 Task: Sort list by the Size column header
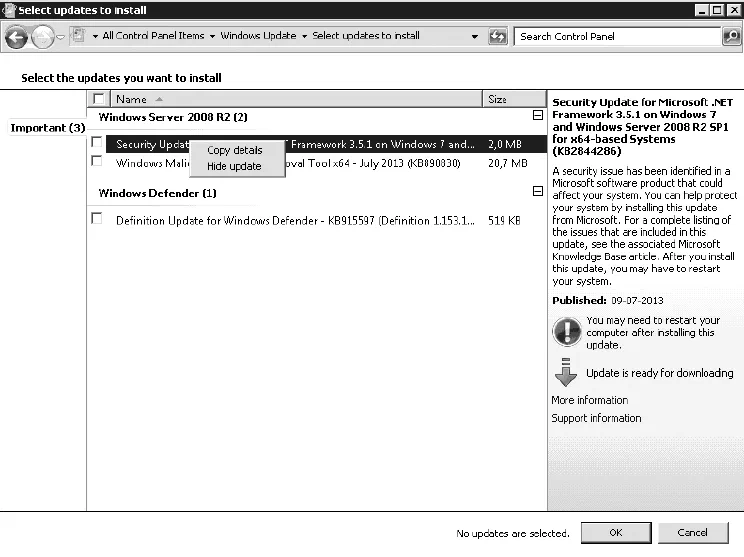(x=514, y=99)
